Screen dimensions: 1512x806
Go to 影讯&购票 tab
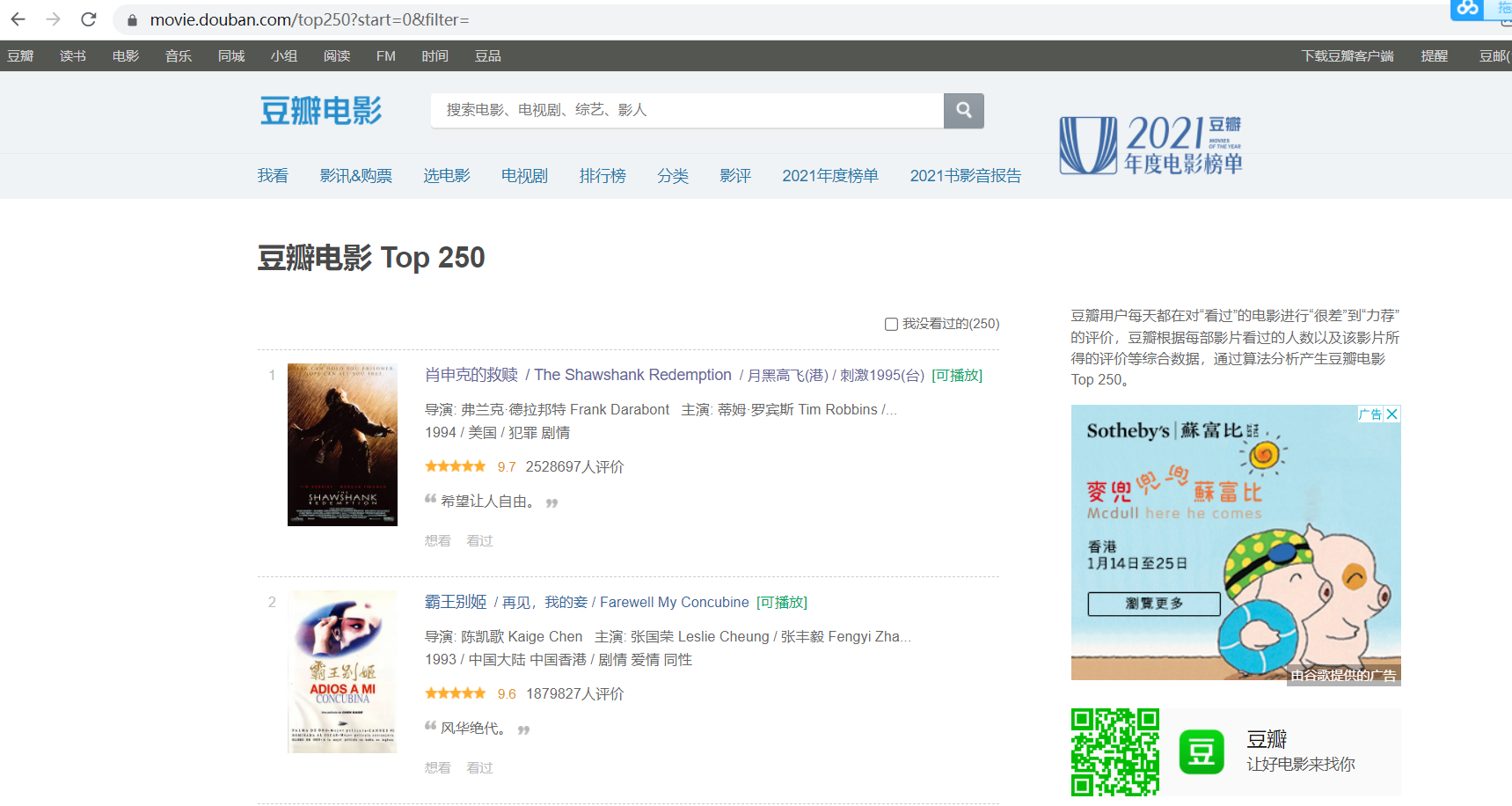point(356,176)
